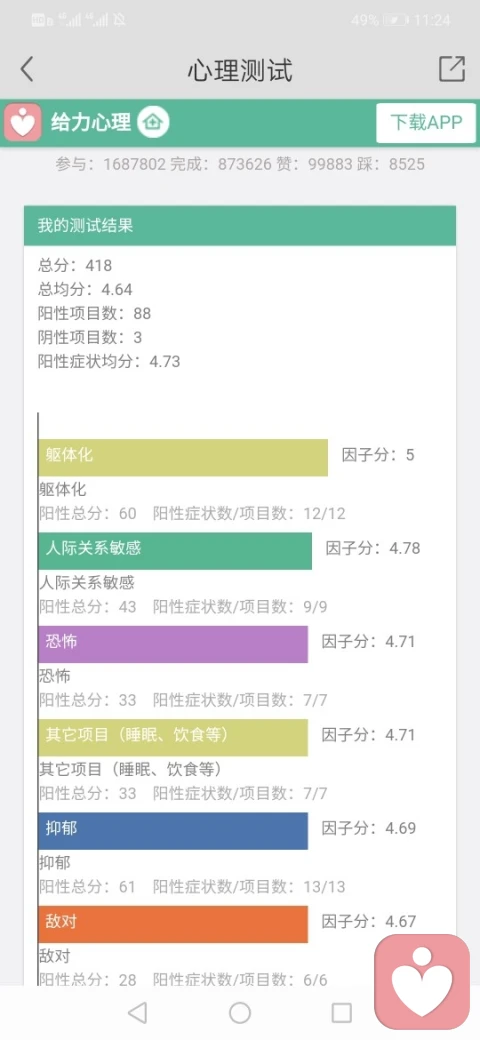Select the orange 敌对 bar
480x1040 pixels.
click(x=173, y=925)
